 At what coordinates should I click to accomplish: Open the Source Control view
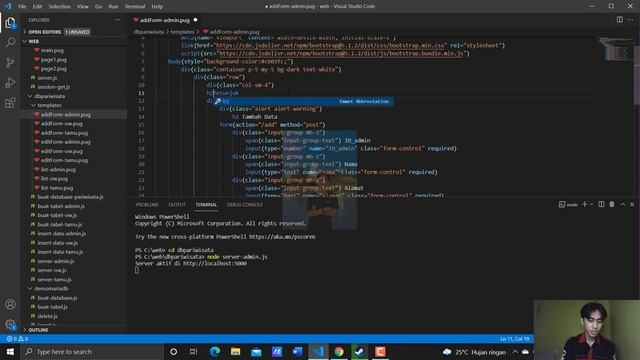click(10, 62)
